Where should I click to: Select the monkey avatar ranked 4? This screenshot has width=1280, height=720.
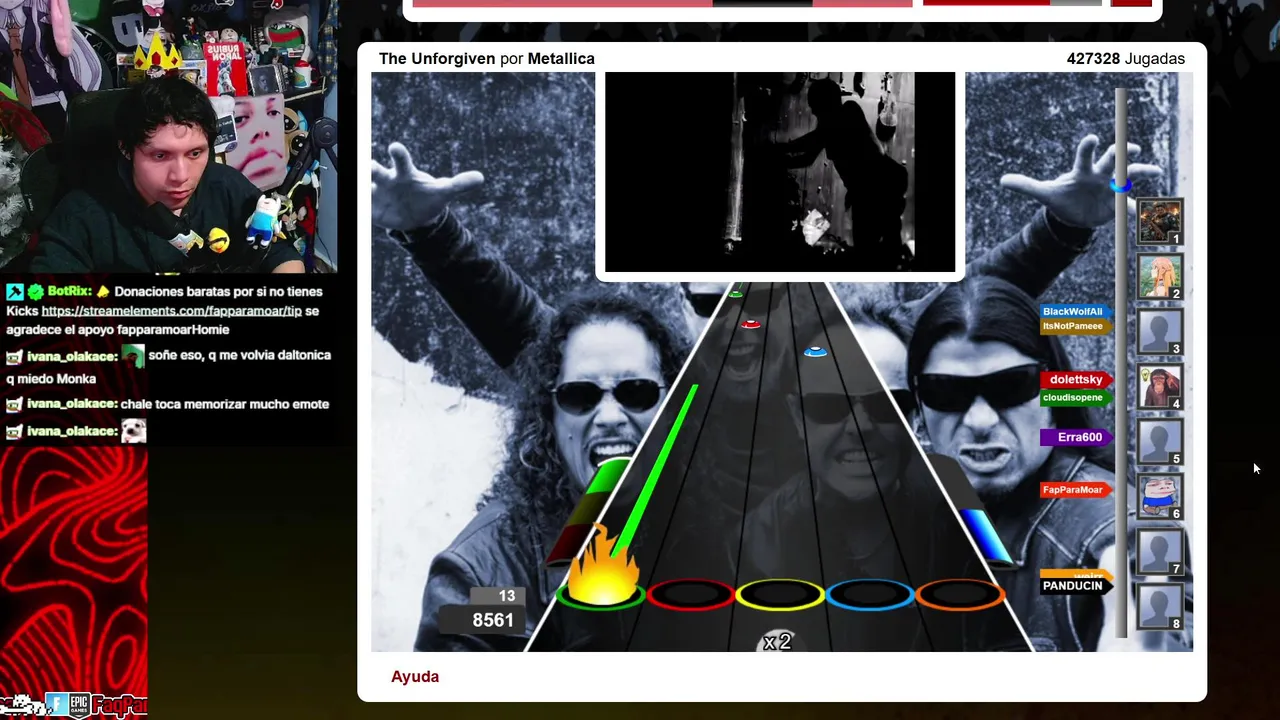1160,386
